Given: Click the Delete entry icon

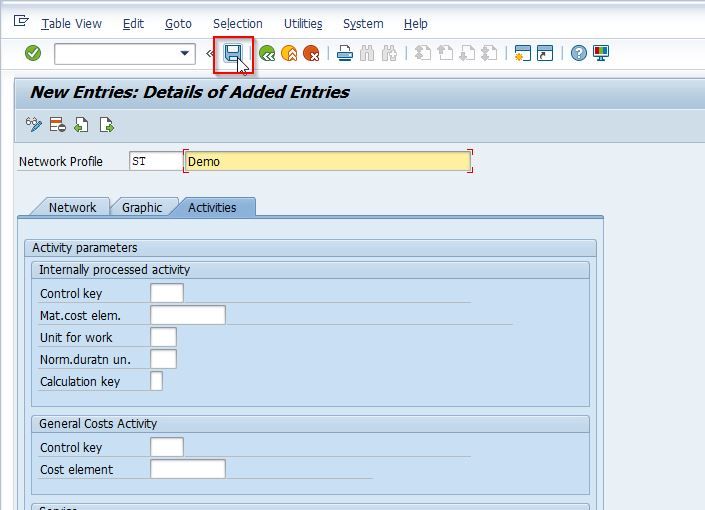Looking at the screenshot, I should pyautogui.click(x=58, y=125).
